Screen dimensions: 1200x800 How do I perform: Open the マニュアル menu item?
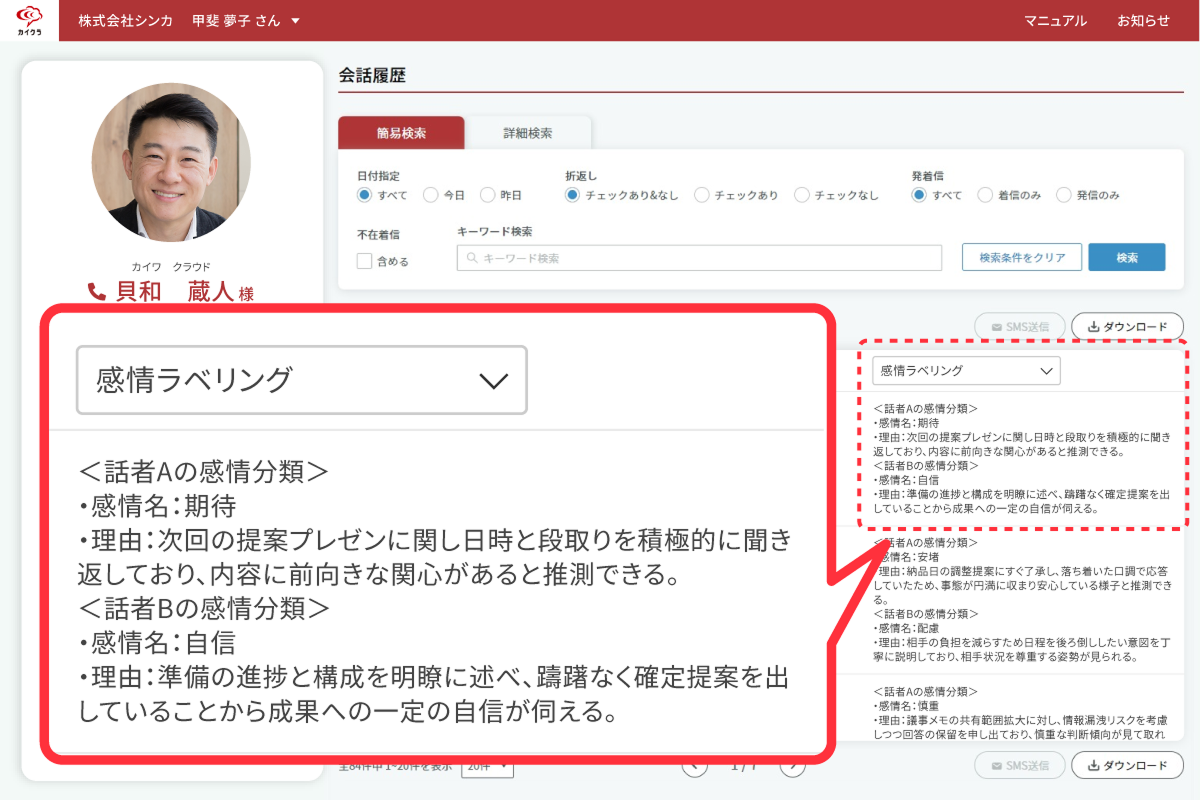(1055, 21)
